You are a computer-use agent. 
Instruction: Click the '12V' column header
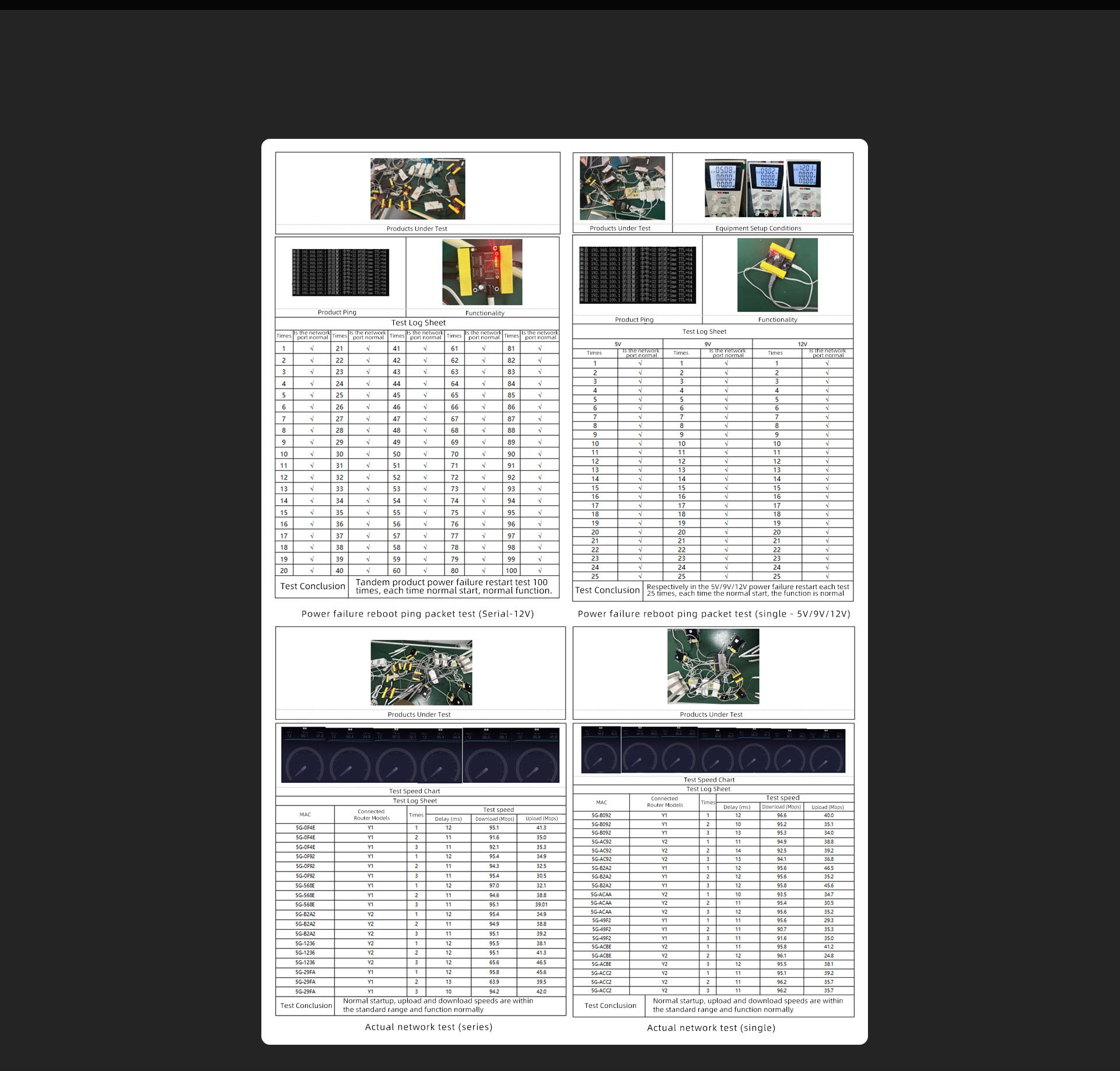(803, 344)
